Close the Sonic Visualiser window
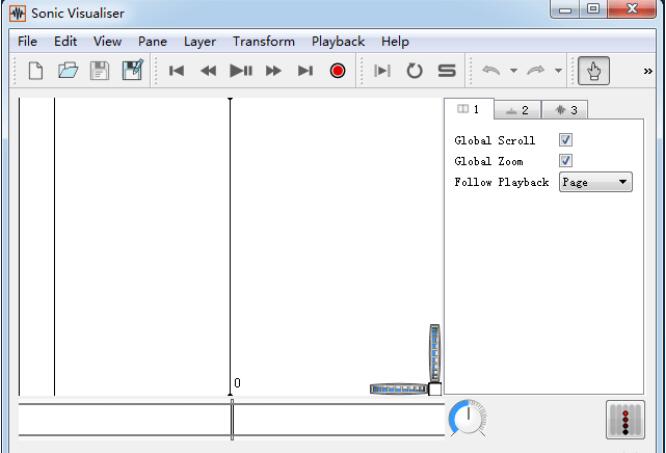666x453 pixels. pos(632,9)
